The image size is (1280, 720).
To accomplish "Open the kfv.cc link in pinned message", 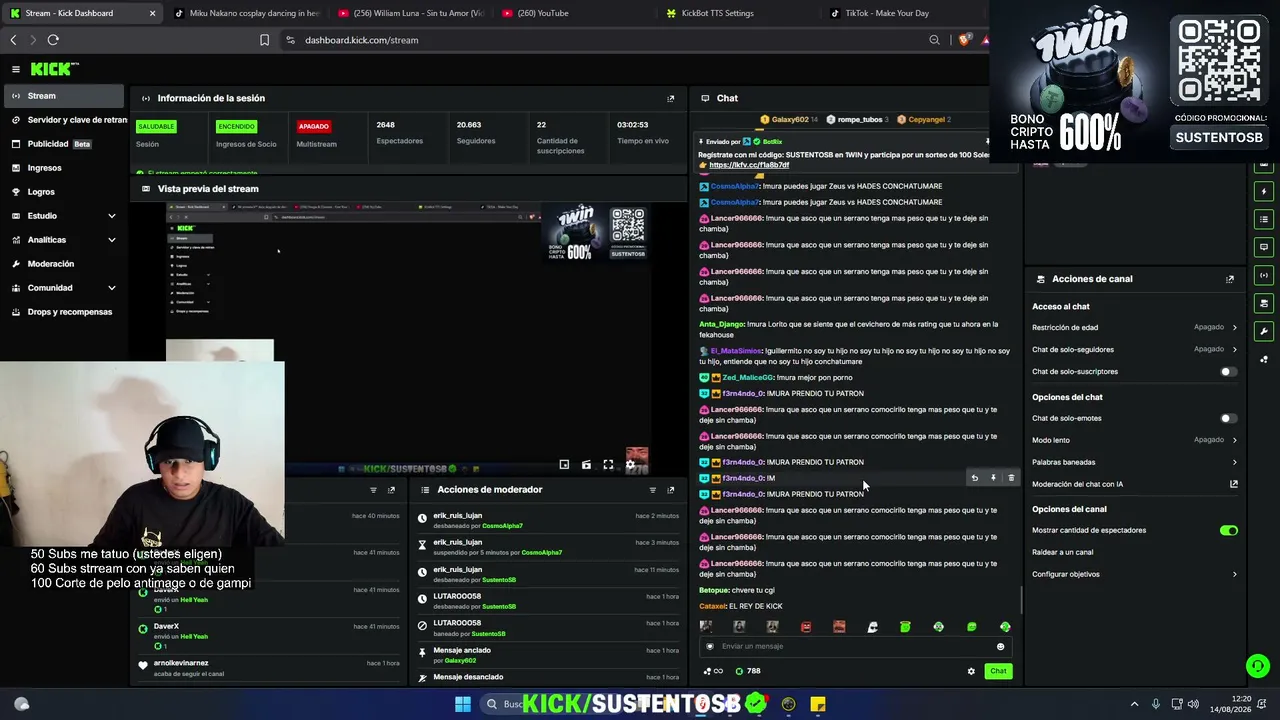I will (x=749, y=165).
